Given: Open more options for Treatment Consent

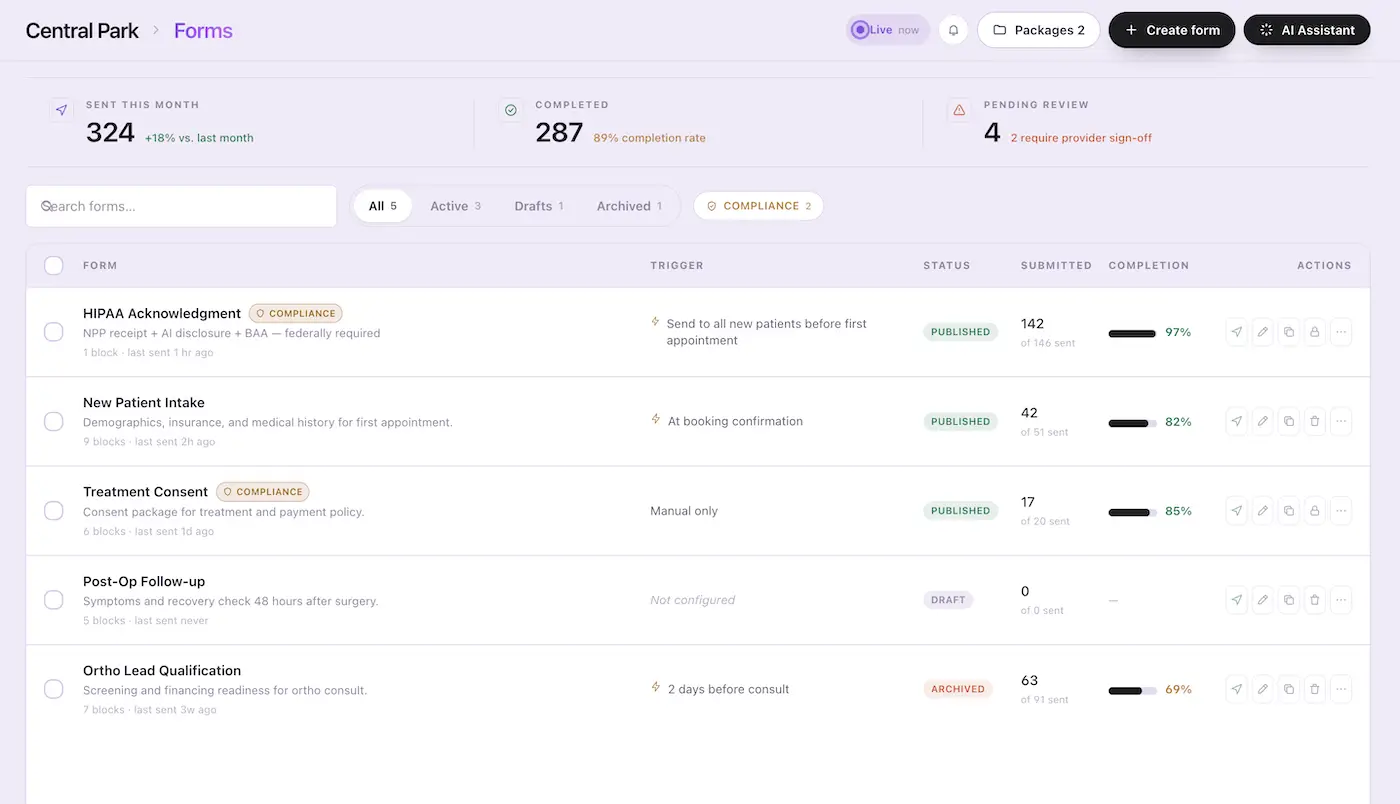Looking at the screenshot, I should (1341, 511).
